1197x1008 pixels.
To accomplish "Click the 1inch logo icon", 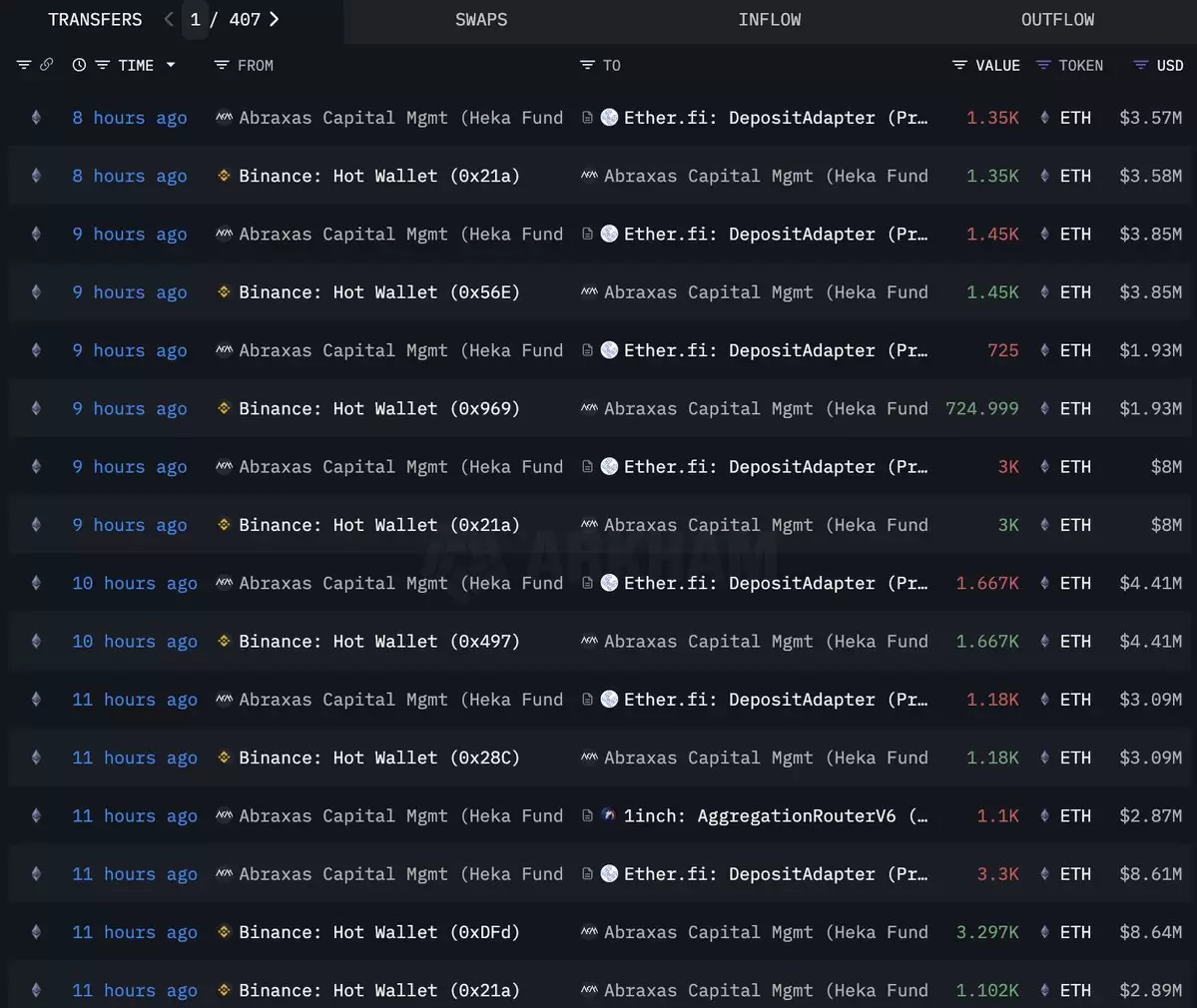I will tap(609, 815).
